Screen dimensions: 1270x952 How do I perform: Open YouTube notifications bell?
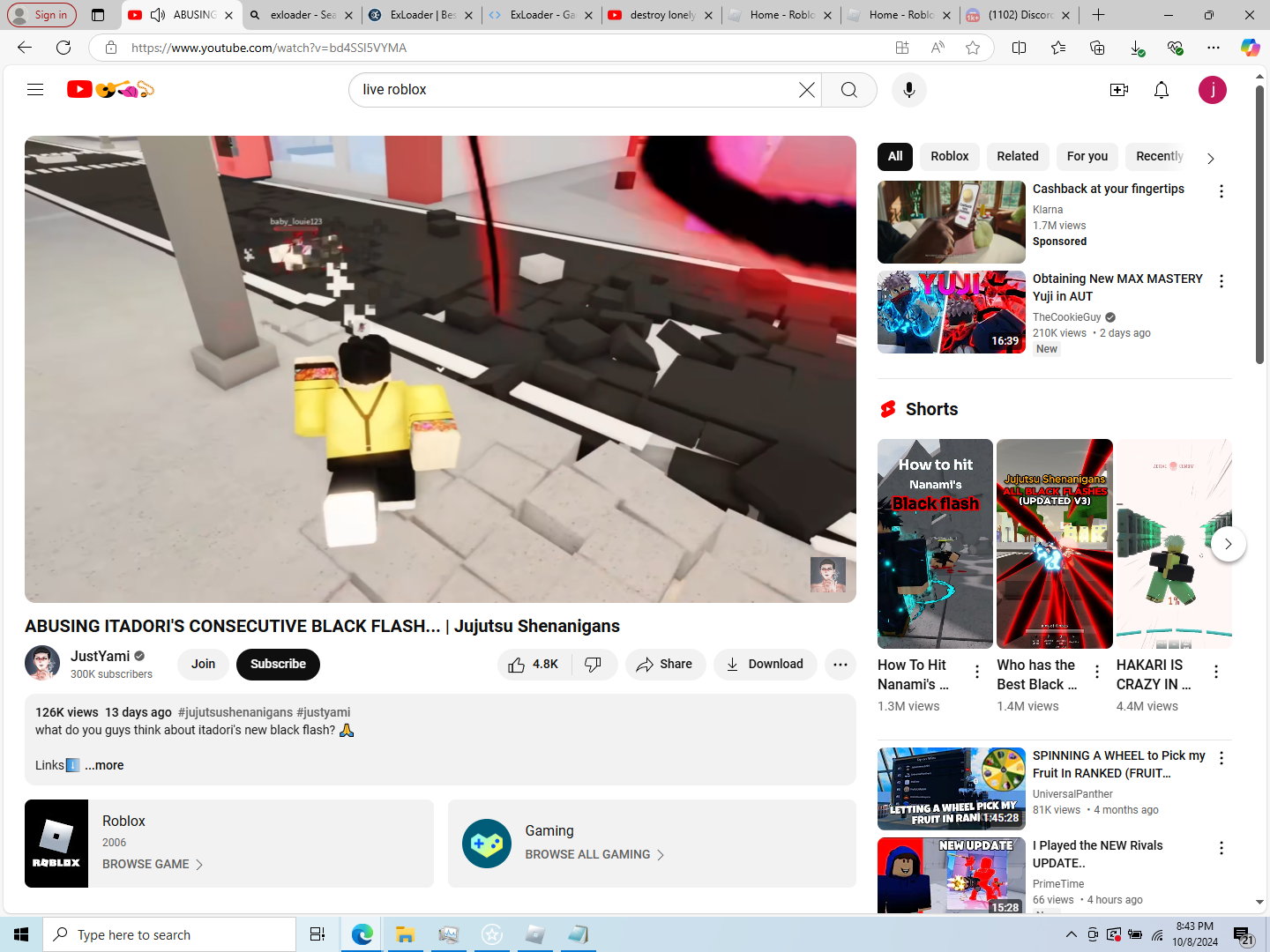pyautogui.click(x=1161, y=90)
